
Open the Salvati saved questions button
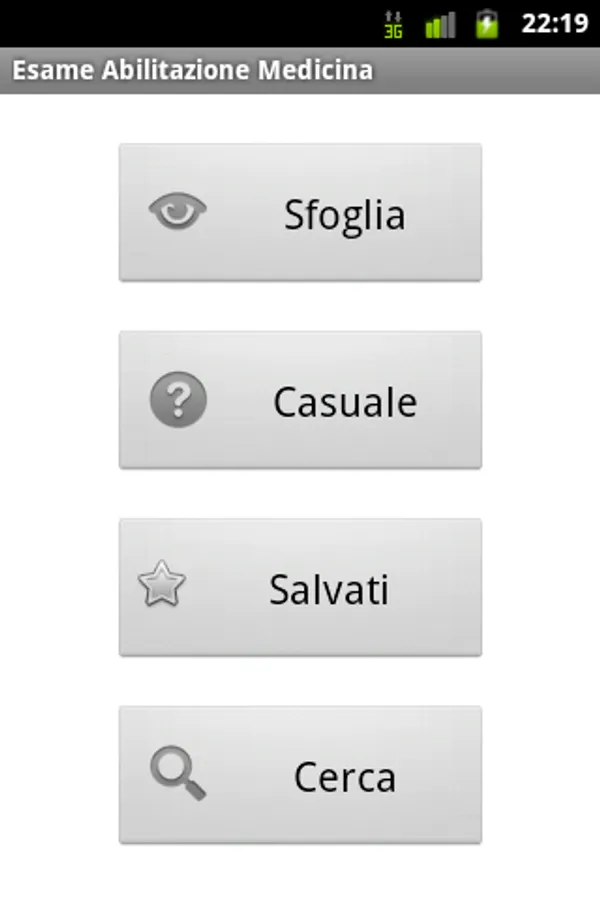[300, 587]
